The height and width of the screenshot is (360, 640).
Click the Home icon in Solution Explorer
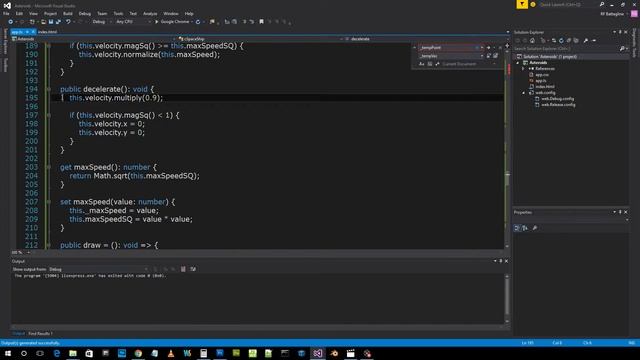[x=532, y=40]
